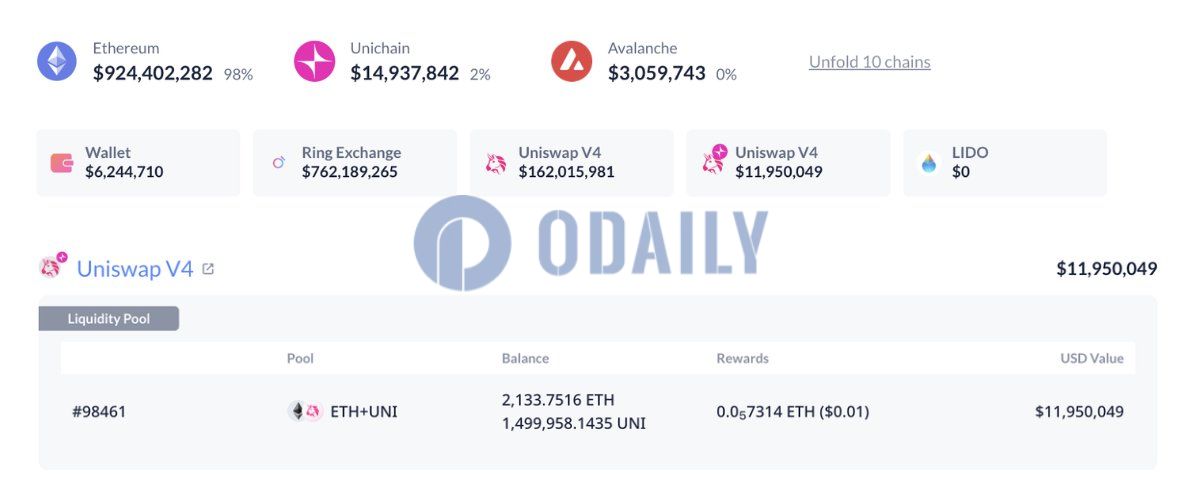Viewport: 1182px width, 488px height.
Task: Click the Wallet icon
Action: 62,163
